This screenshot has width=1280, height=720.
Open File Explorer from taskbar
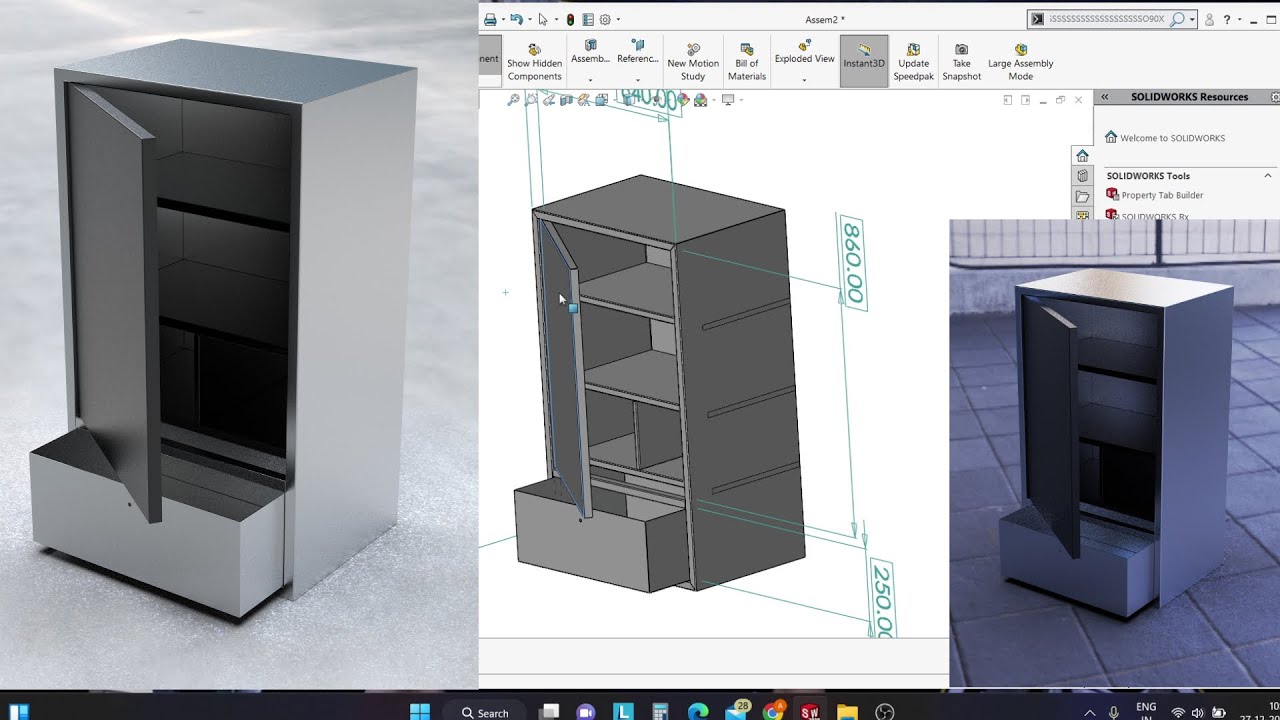847,711
